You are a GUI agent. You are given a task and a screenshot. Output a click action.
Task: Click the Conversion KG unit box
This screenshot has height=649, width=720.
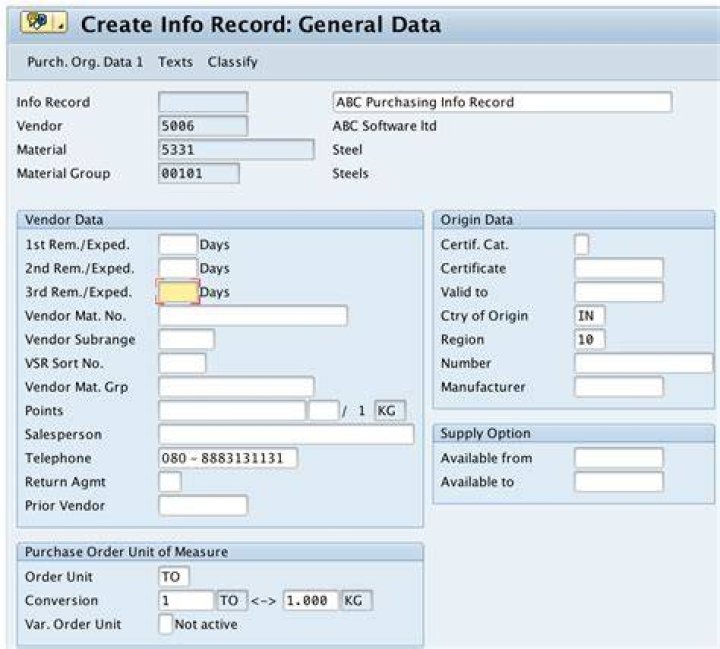[x=356, y=601]
